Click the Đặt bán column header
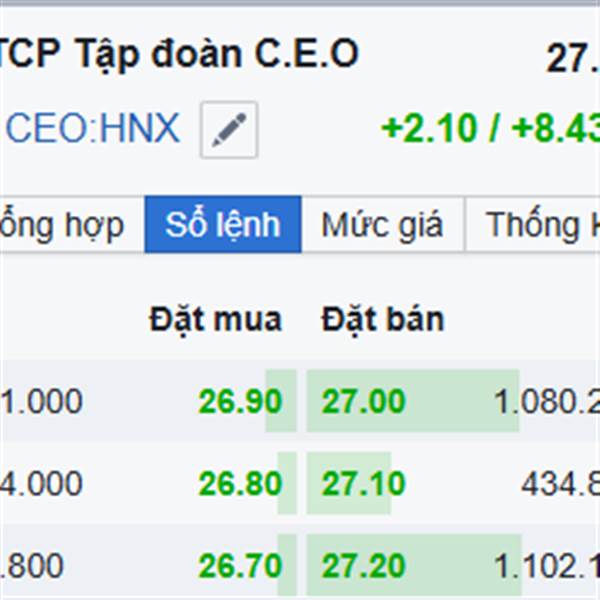The width and height of the screenshot is (600, 600). click(382, 320)
